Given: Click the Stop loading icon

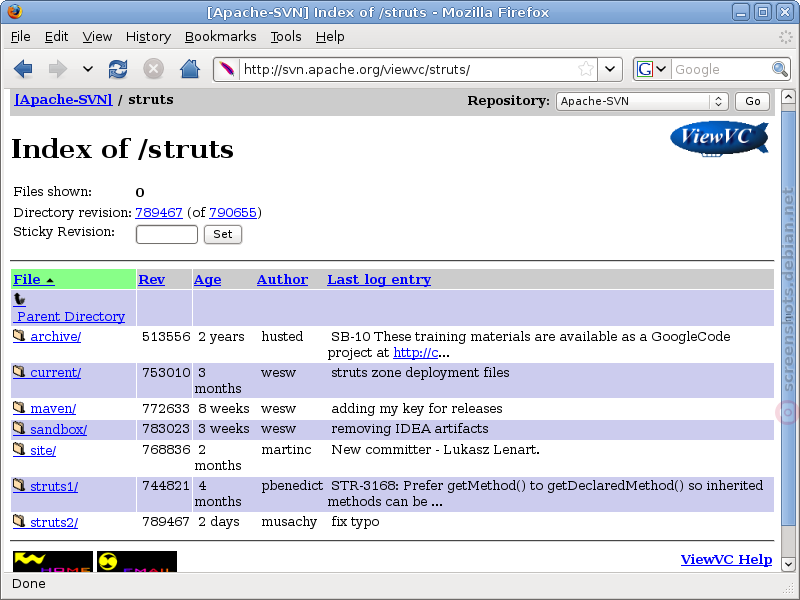Looking at the screenshot, I should click(153, 69).
